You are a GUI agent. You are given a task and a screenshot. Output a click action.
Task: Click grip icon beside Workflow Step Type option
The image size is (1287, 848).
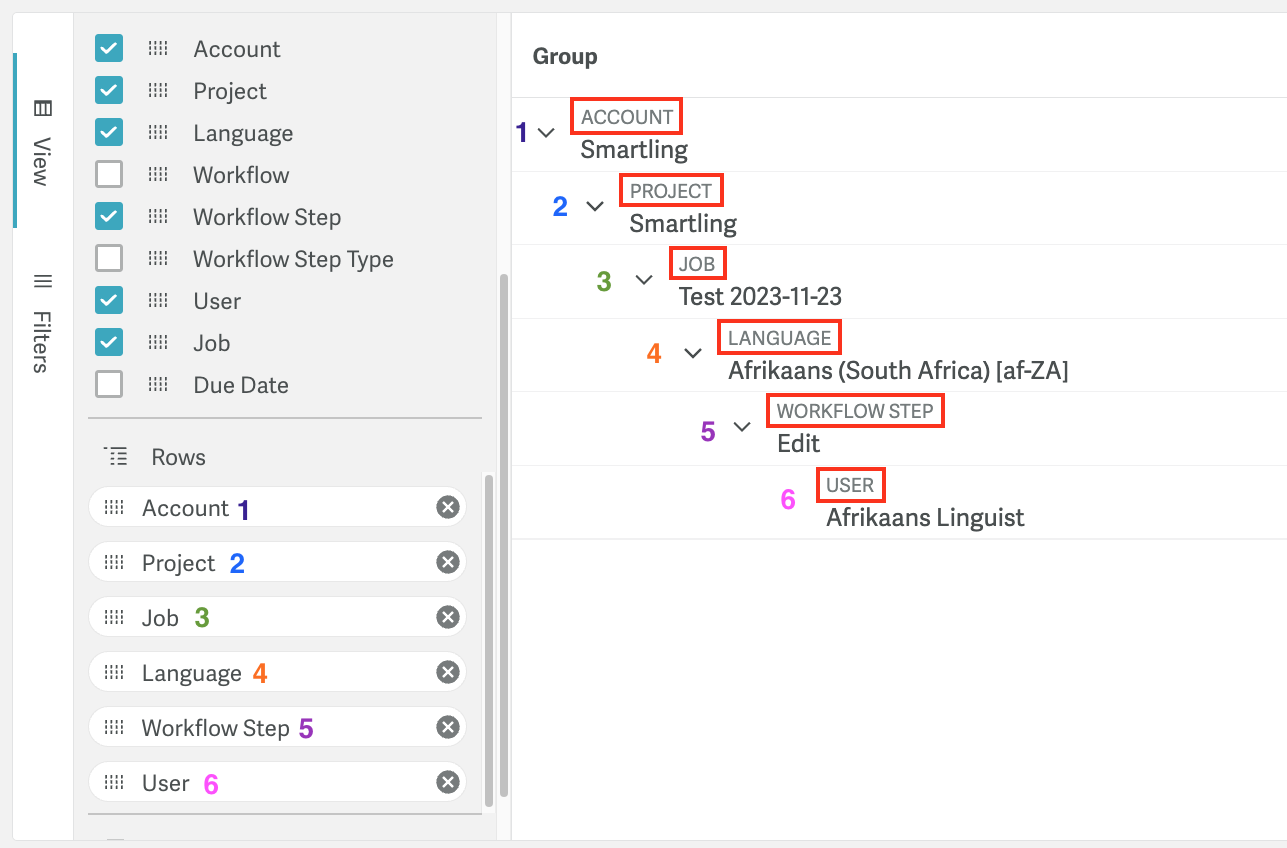point(158,259)
